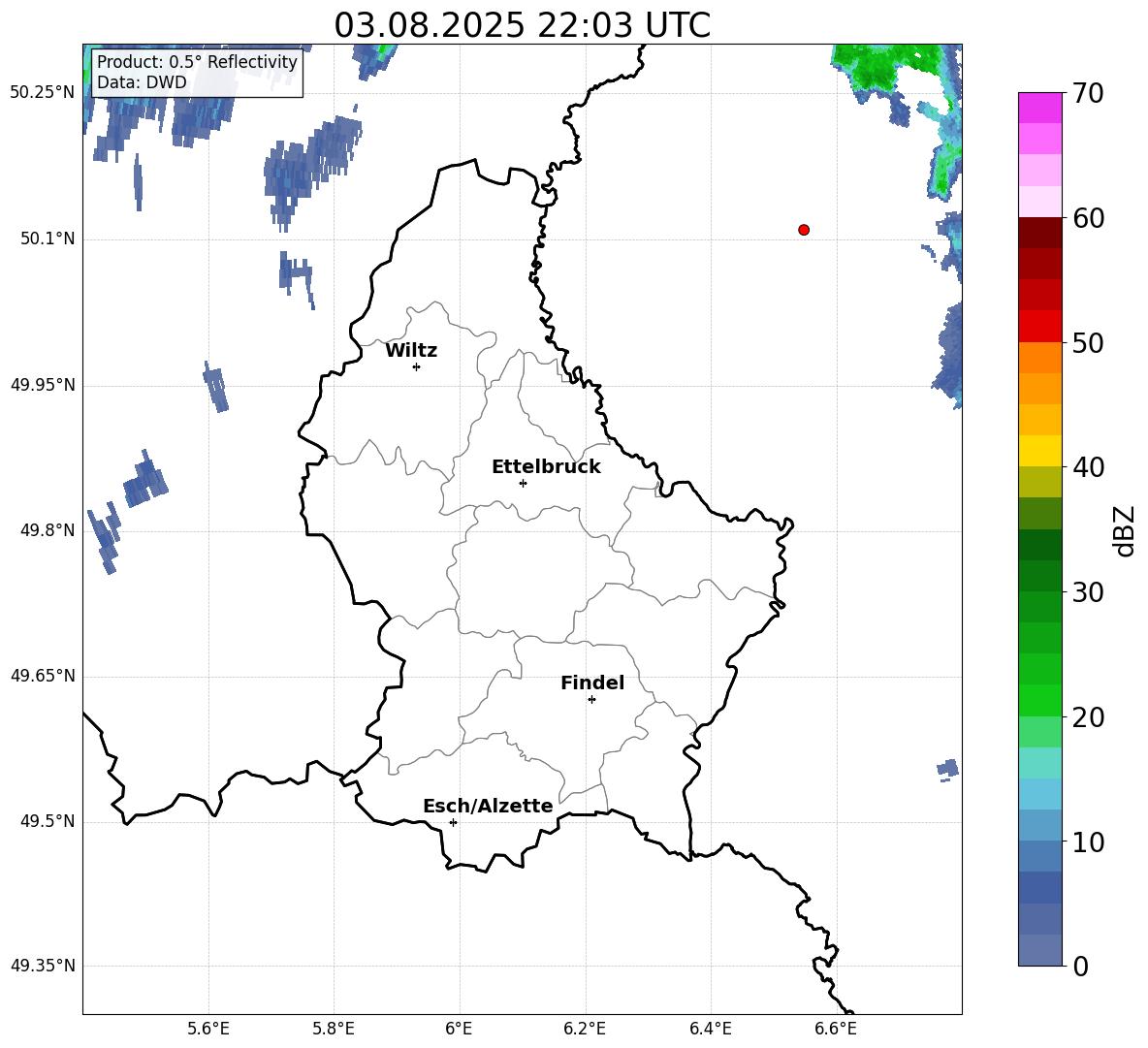The width and height of the screenshot is (1148, 1048).
Task: Click the Esch/Alzette station cross marker
Action: (x=453, y=822)
